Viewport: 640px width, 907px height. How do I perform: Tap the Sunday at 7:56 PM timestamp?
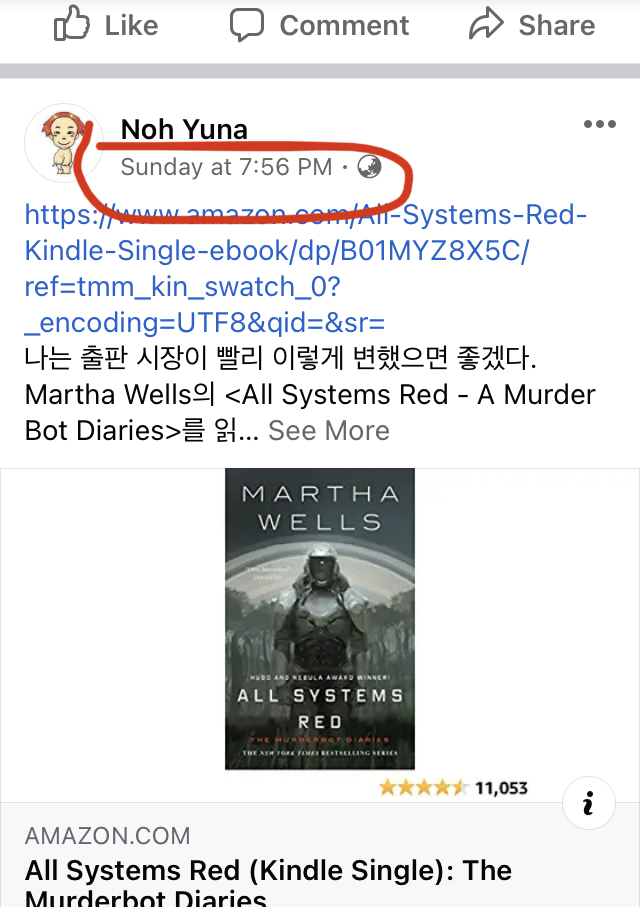[x=226, y=167]
